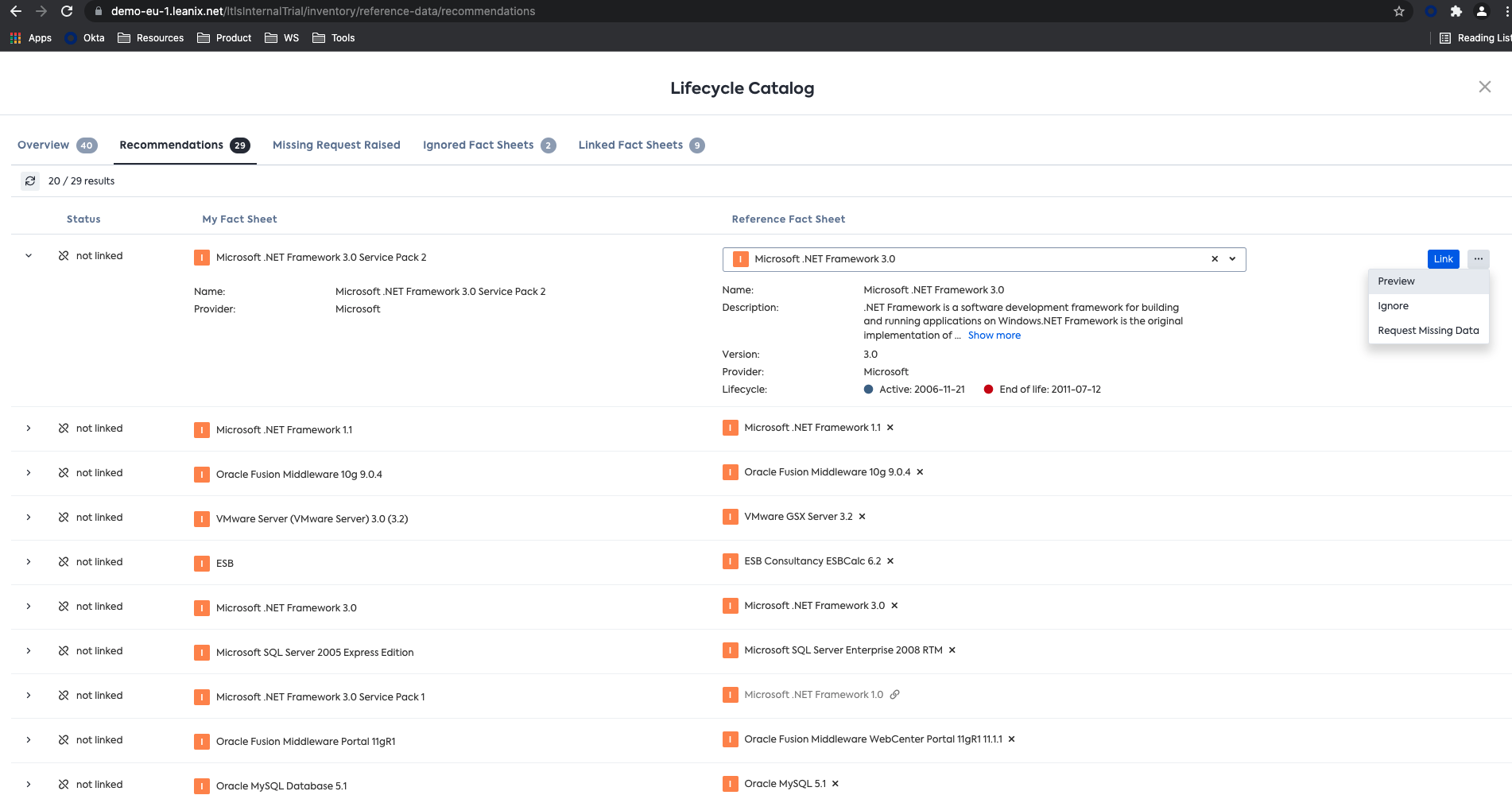Open the three-dots more options button

coord(1478,259)
